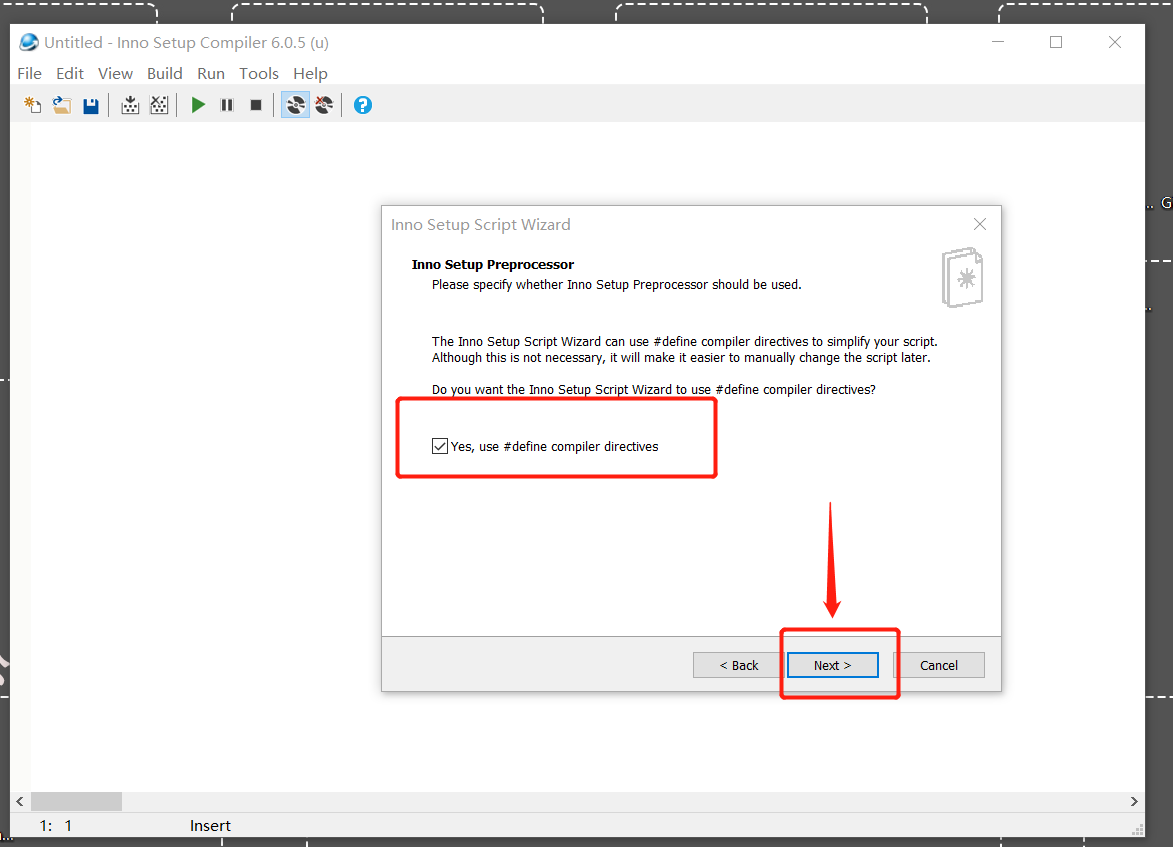Click the horizontal scrollbar thumb
Viewport: 1173px width, 847px height.
[x=76, y=801]
